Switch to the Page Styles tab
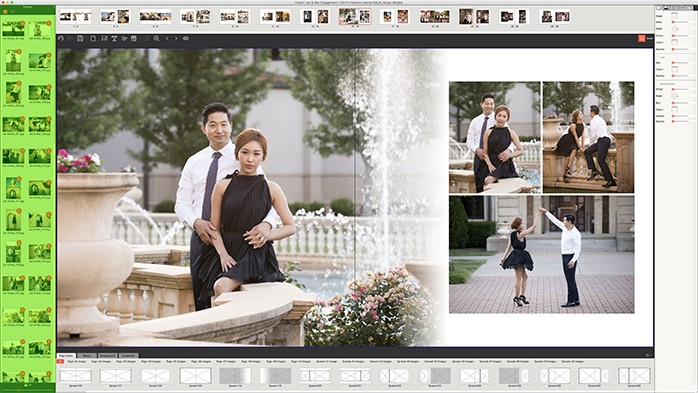 click(66, 356)
